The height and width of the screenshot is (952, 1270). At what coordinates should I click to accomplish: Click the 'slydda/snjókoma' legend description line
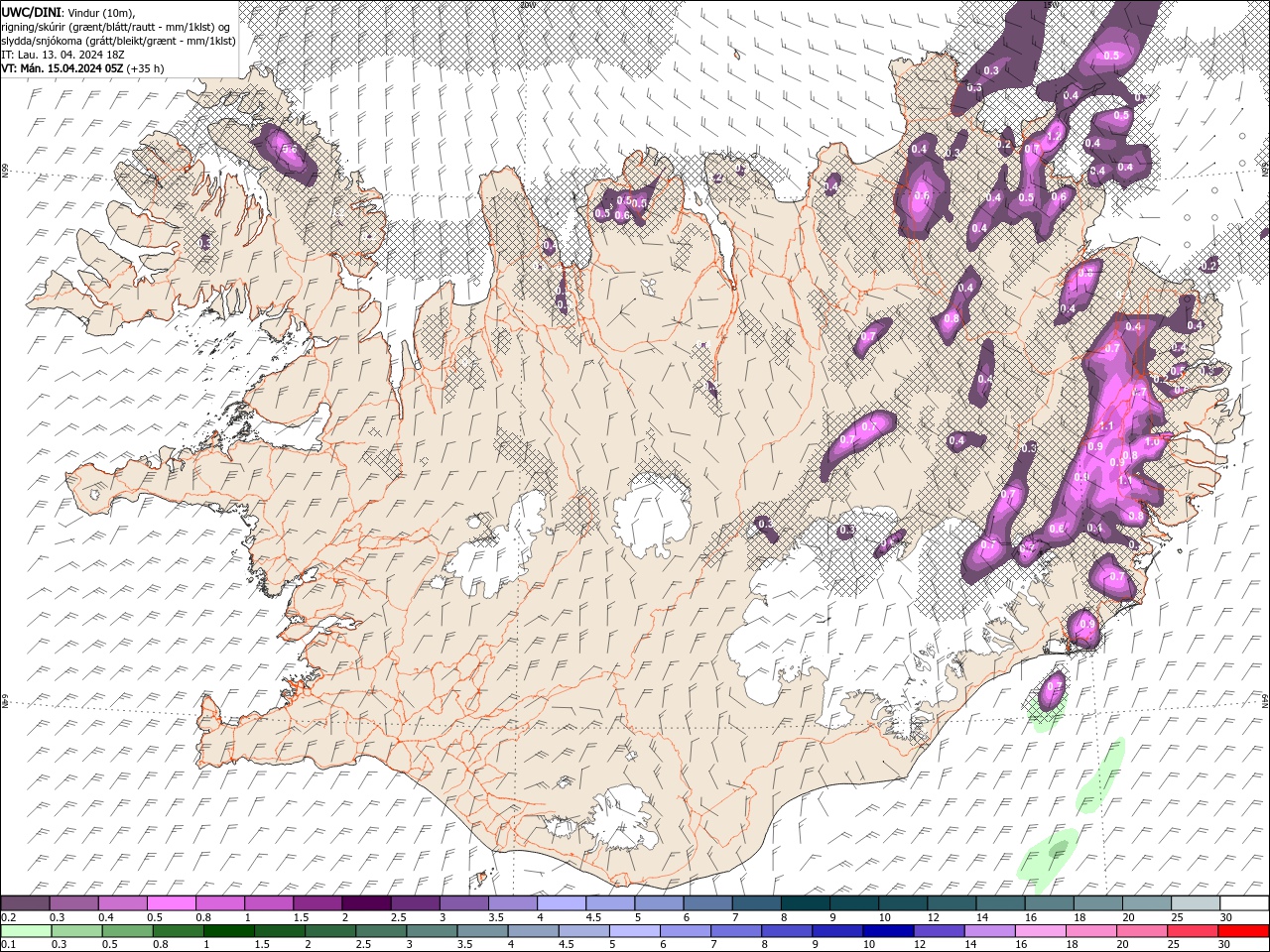[x=118, y=41]
